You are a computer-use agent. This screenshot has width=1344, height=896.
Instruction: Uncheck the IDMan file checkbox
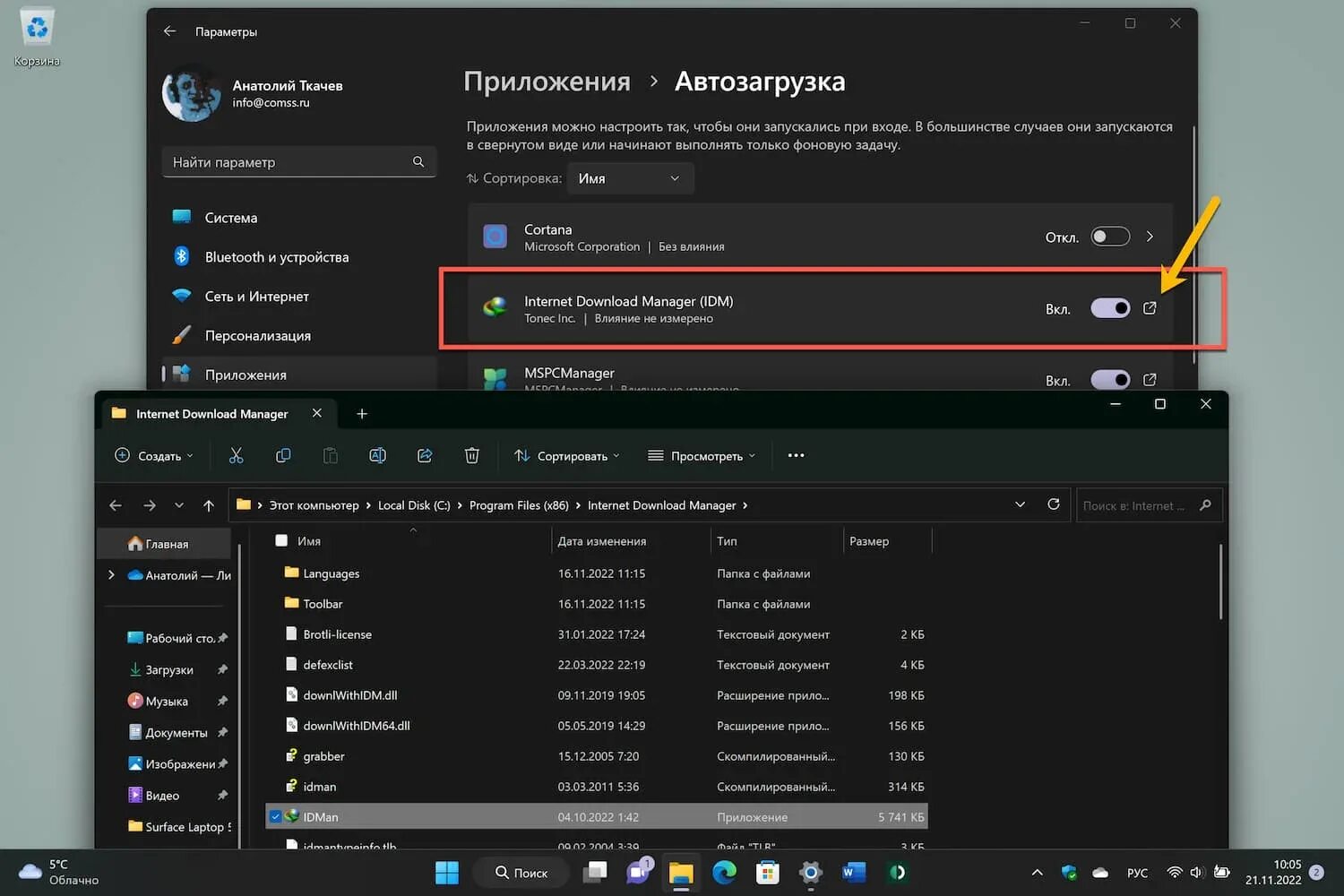[276, 816]
